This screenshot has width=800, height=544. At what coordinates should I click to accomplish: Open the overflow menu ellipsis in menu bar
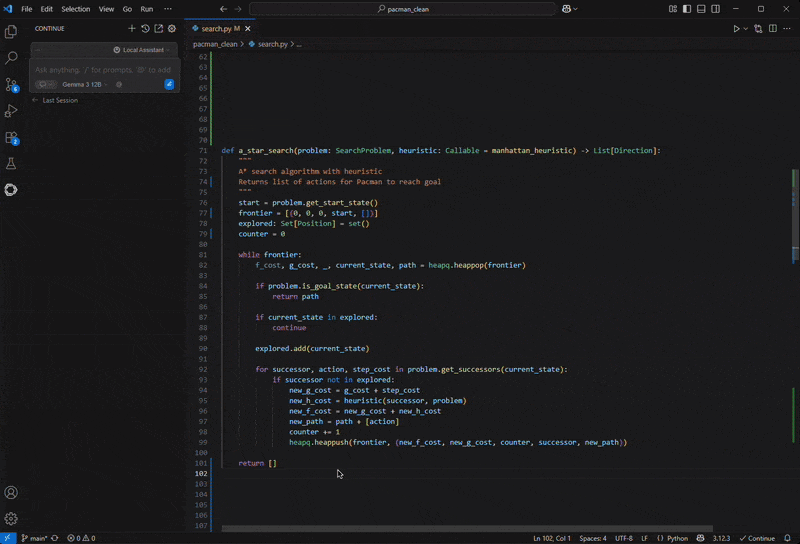point(167,9)
